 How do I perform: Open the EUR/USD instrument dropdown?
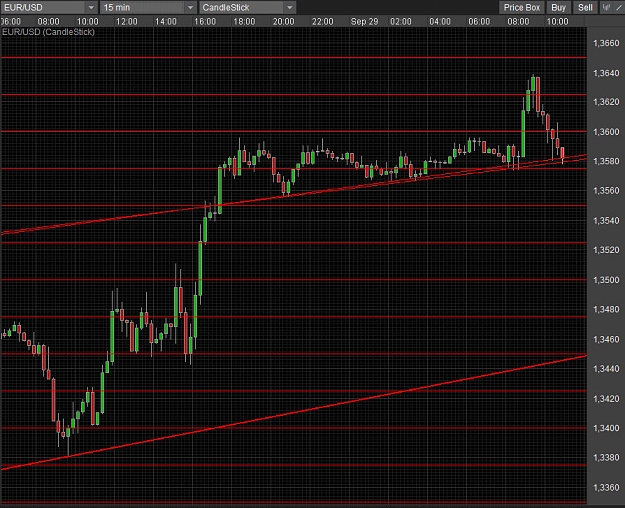49,7
